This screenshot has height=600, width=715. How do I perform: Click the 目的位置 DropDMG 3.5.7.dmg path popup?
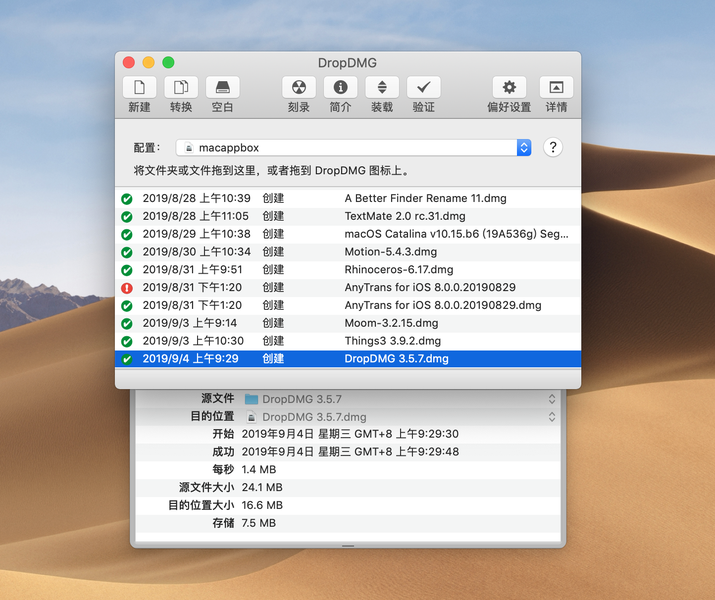(x=400, y=417)
